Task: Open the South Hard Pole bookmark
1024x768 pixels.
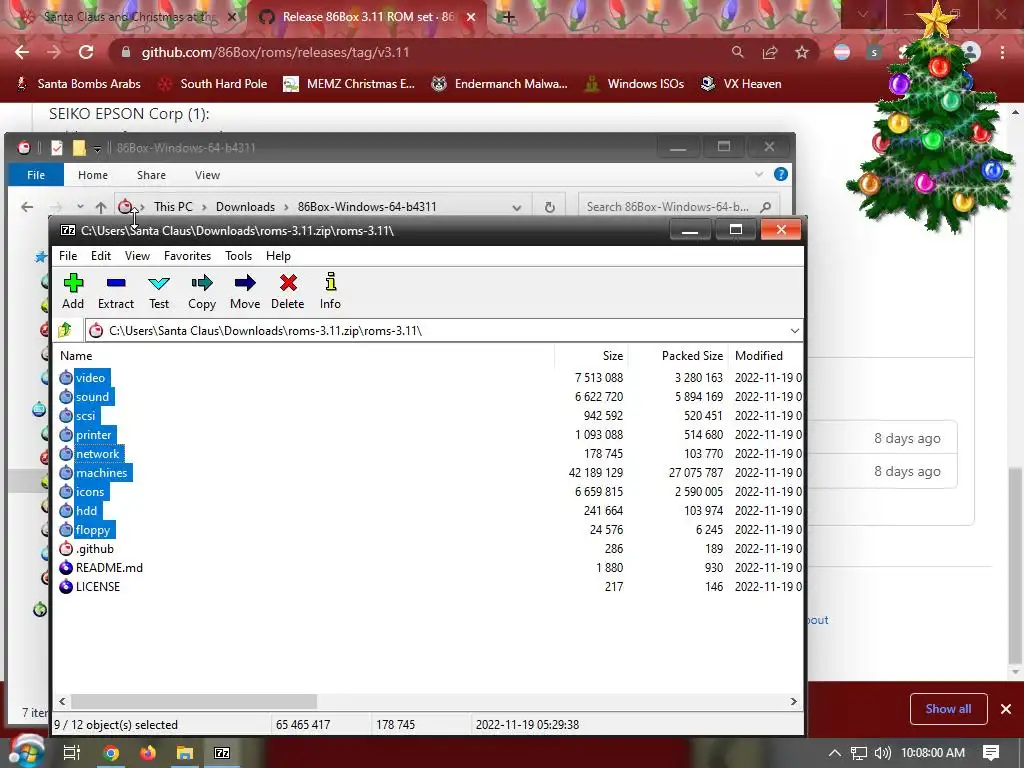Action: point(213,84)
